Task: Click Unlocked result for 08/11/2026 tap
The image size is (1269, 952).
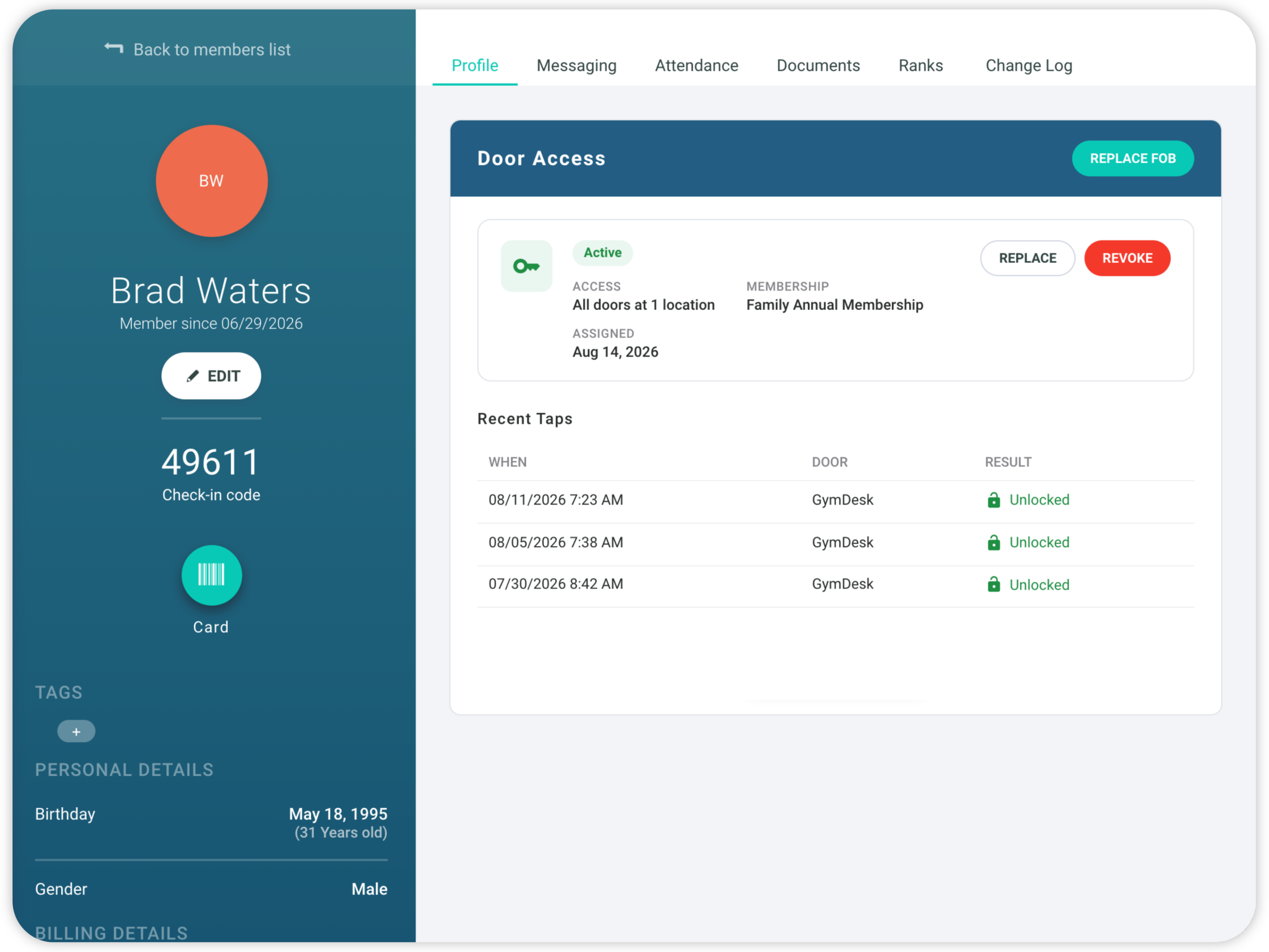Action: 1039,500
